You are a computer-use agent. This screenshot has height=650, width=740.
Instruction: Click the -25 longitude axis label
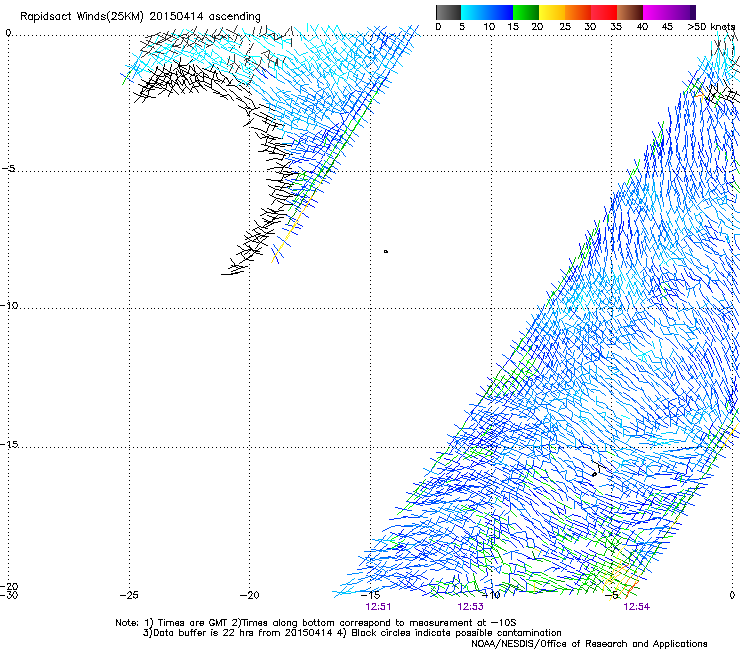[x=129, y=595]
